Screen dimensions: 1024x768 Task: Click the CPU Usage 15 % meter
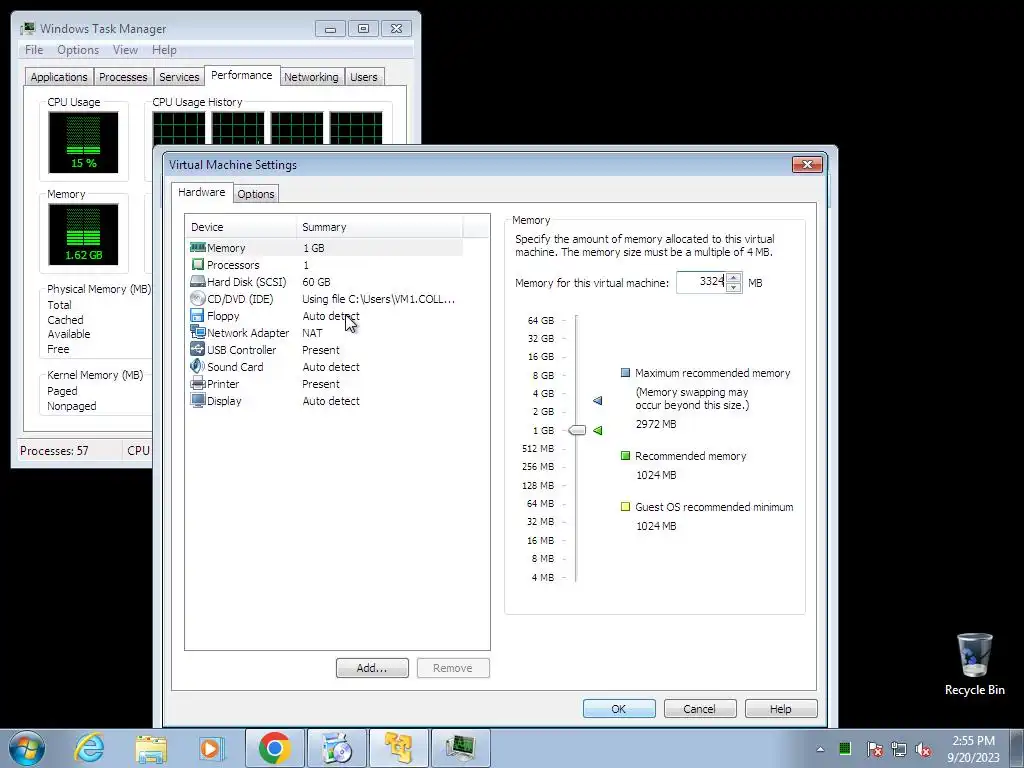coord(83,142)
